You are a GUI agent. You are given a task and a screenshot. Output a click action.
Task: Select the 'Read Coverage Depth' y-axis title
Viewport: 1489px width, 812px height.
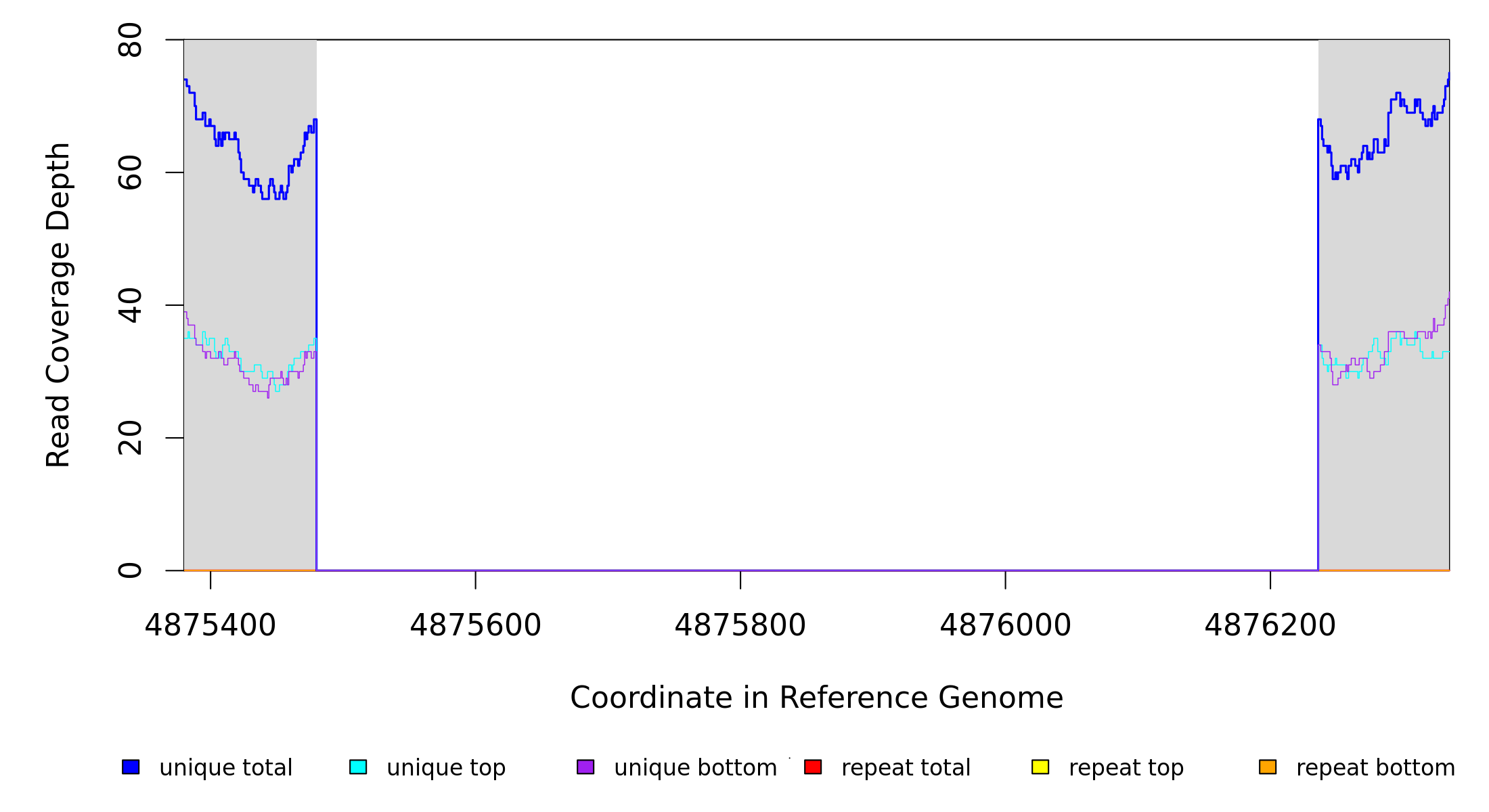(x=58, y=304)
